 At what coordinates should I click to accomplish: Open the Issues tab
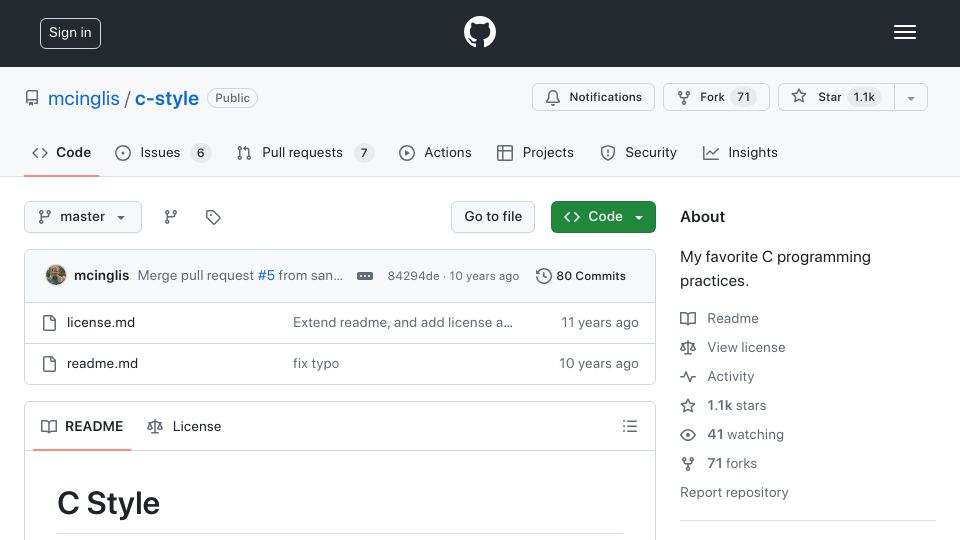[163, 152]
